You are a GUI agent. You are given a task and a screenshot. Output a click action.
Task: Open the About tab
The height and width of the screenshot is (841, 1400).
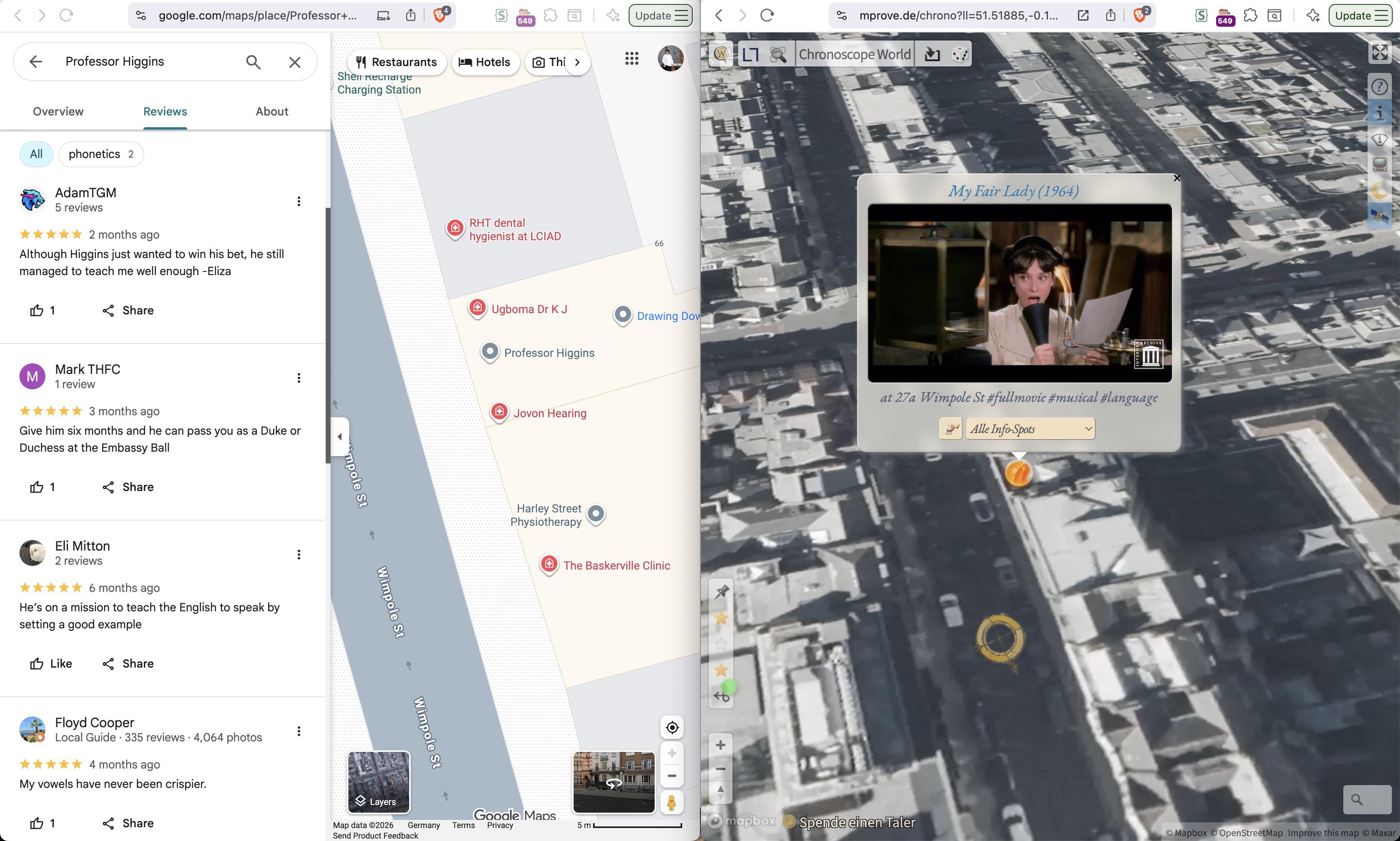272,111
